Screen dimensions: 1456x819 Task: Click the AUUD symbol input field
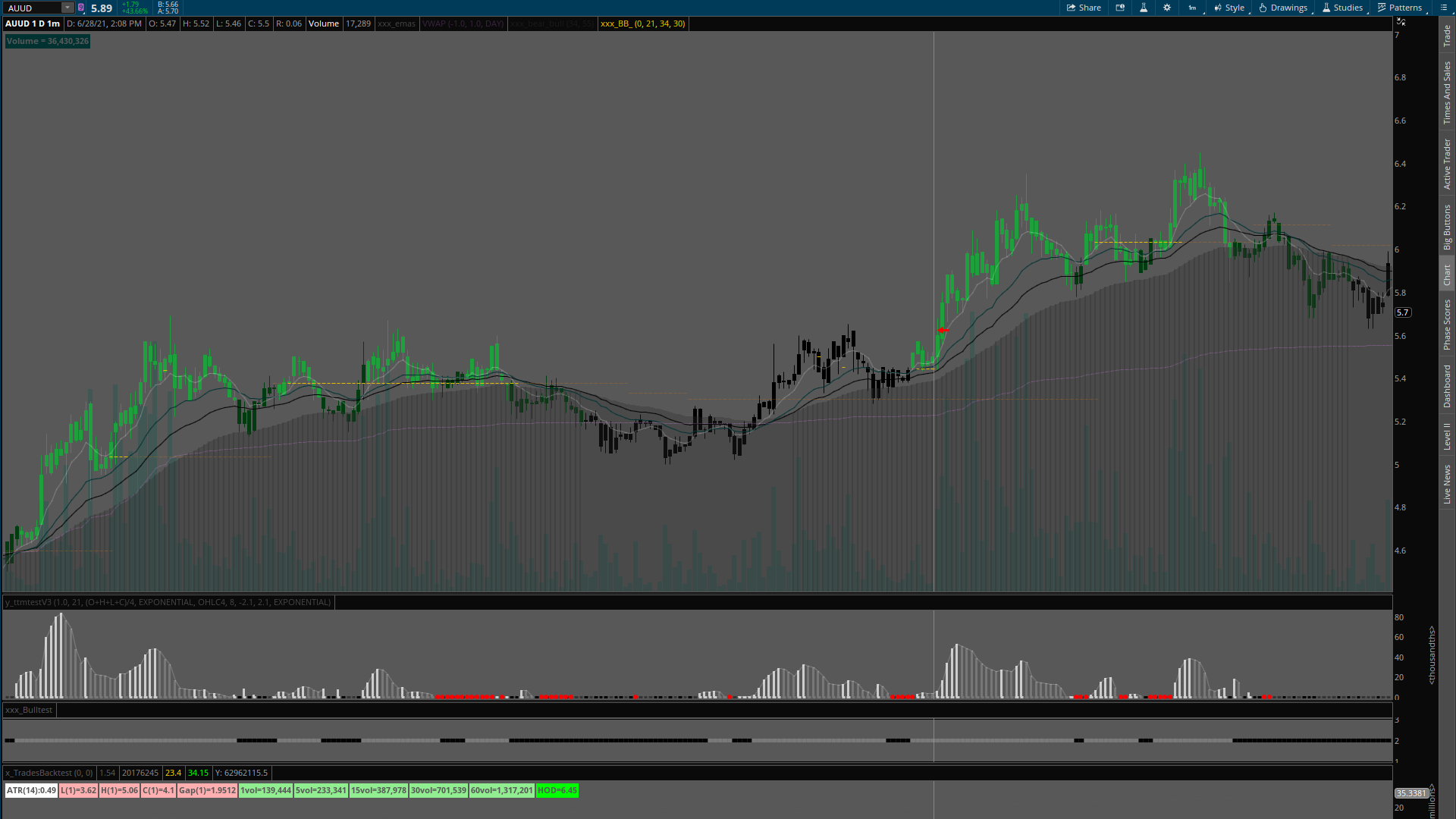32,8
